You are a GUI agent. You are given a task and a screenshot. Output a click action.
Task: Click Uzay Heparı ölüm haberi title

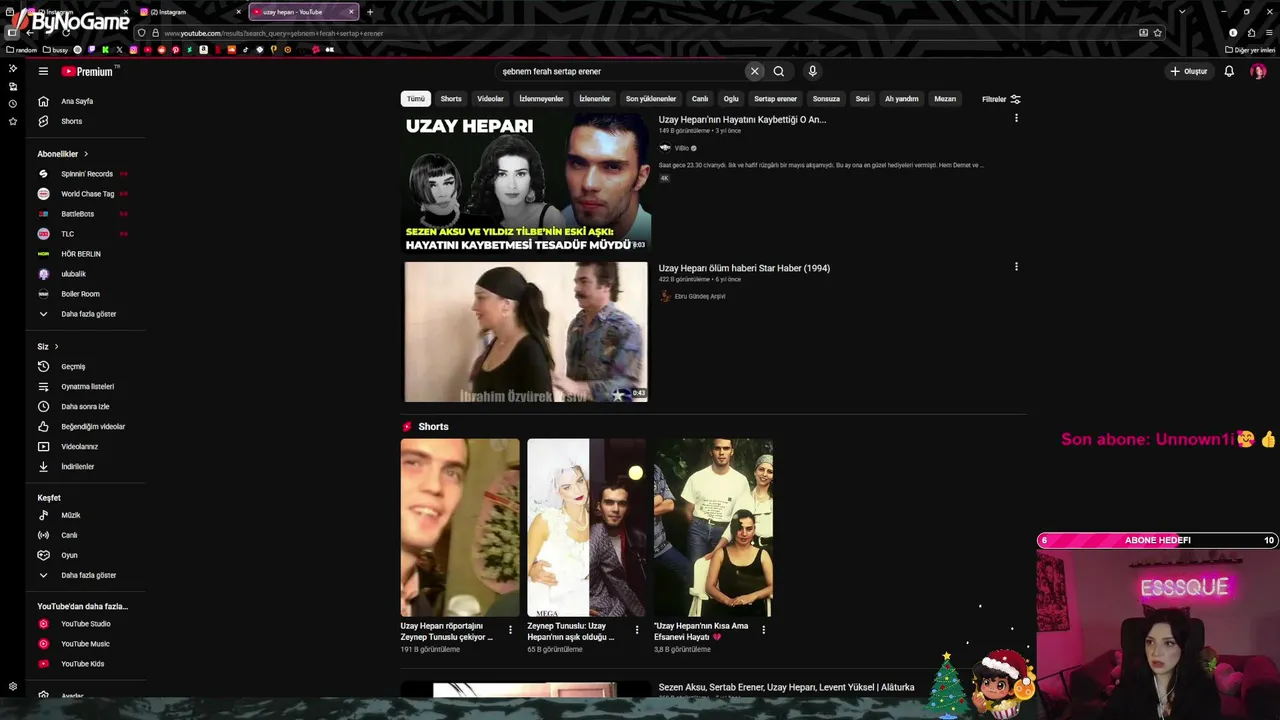[744, 268]
